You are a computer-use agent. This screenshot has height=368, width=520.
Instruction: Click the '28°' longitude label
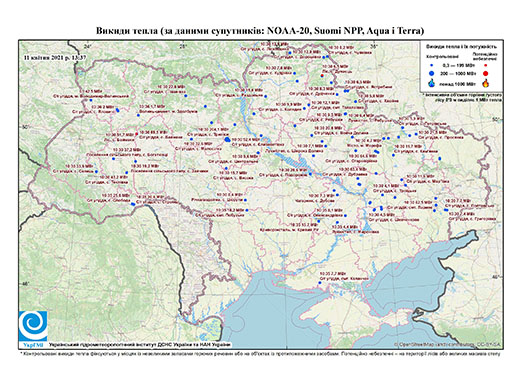(x=183, y=46)
